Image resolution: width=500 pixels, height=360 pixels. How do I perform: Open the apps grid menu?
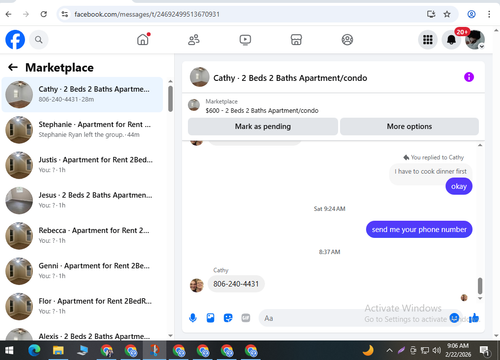(x=428, y=40)
